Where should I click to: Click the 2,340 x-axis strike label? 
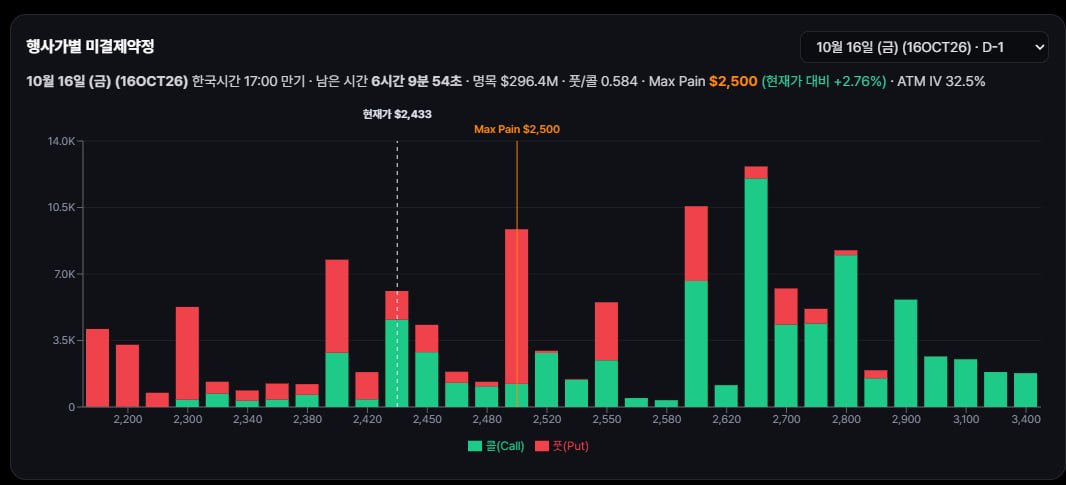(247, 420)
